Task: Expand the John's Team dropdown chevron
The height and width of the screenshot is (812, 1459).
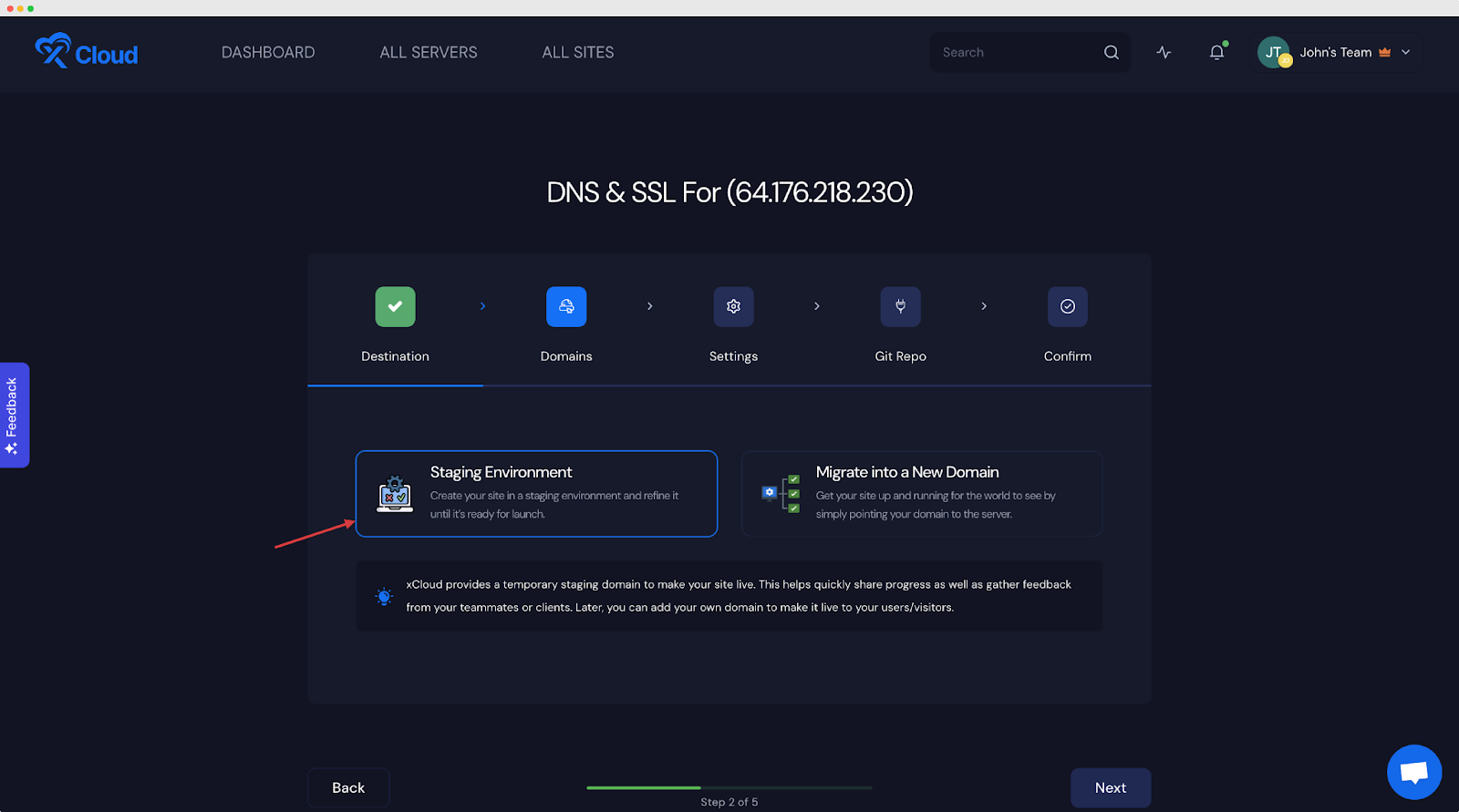Action: click(x=1405, y=53)
